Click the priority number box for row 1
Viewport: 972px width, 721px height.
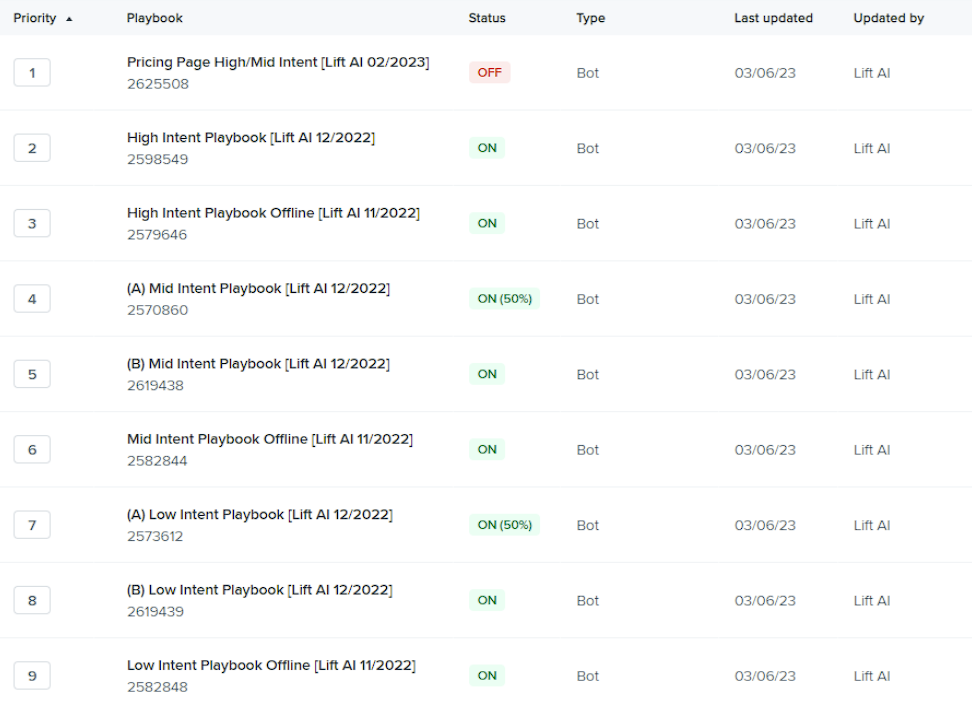[31, 72]
